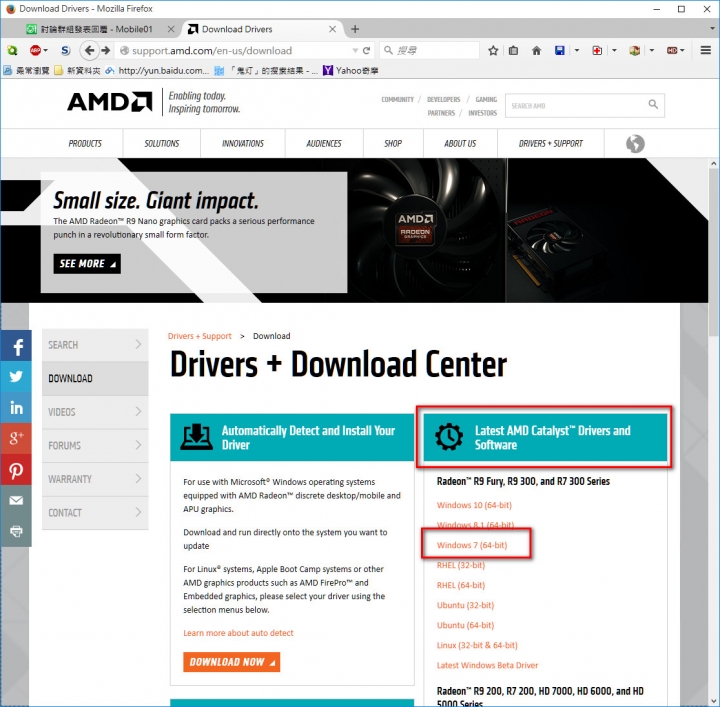Expand the SEARCH sidebar item

point(95,345)
